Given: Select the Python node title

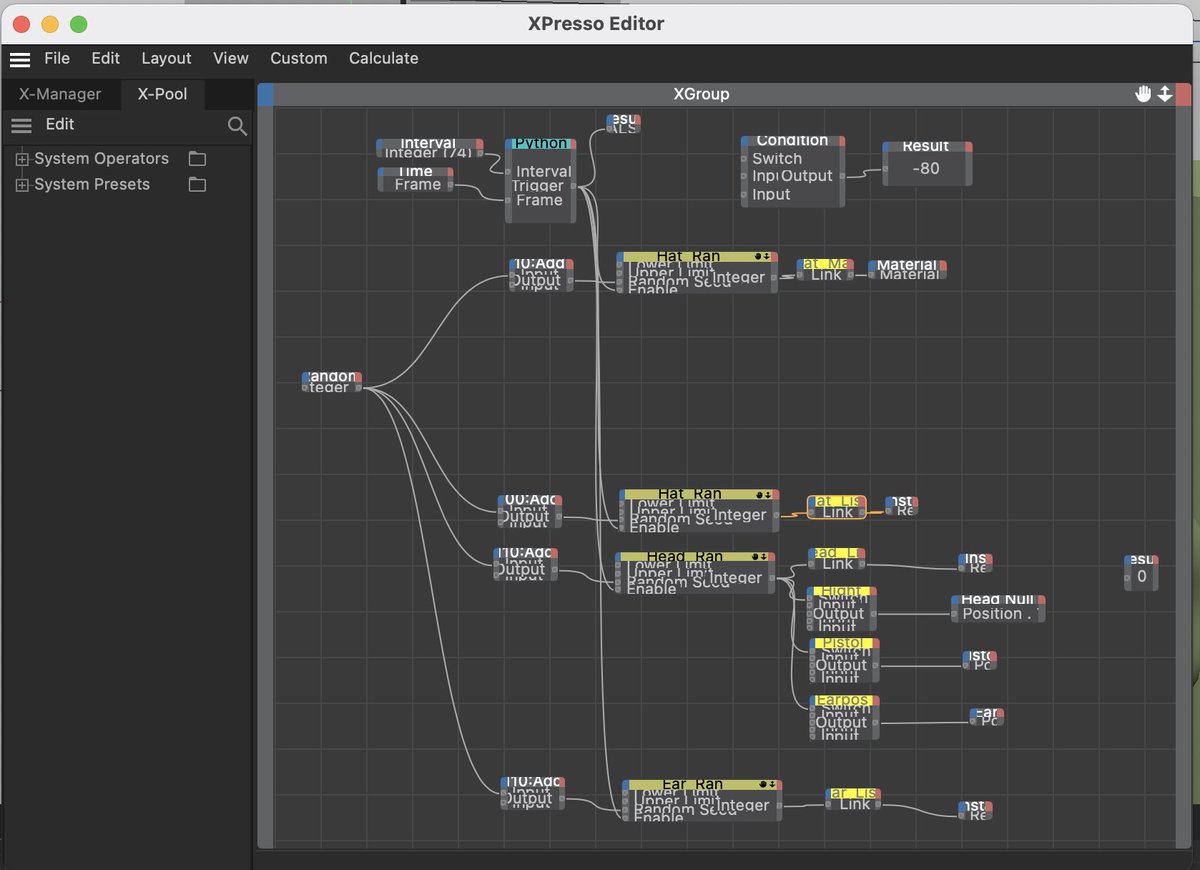Looking at the screenshot, I should tap(541, 144).
